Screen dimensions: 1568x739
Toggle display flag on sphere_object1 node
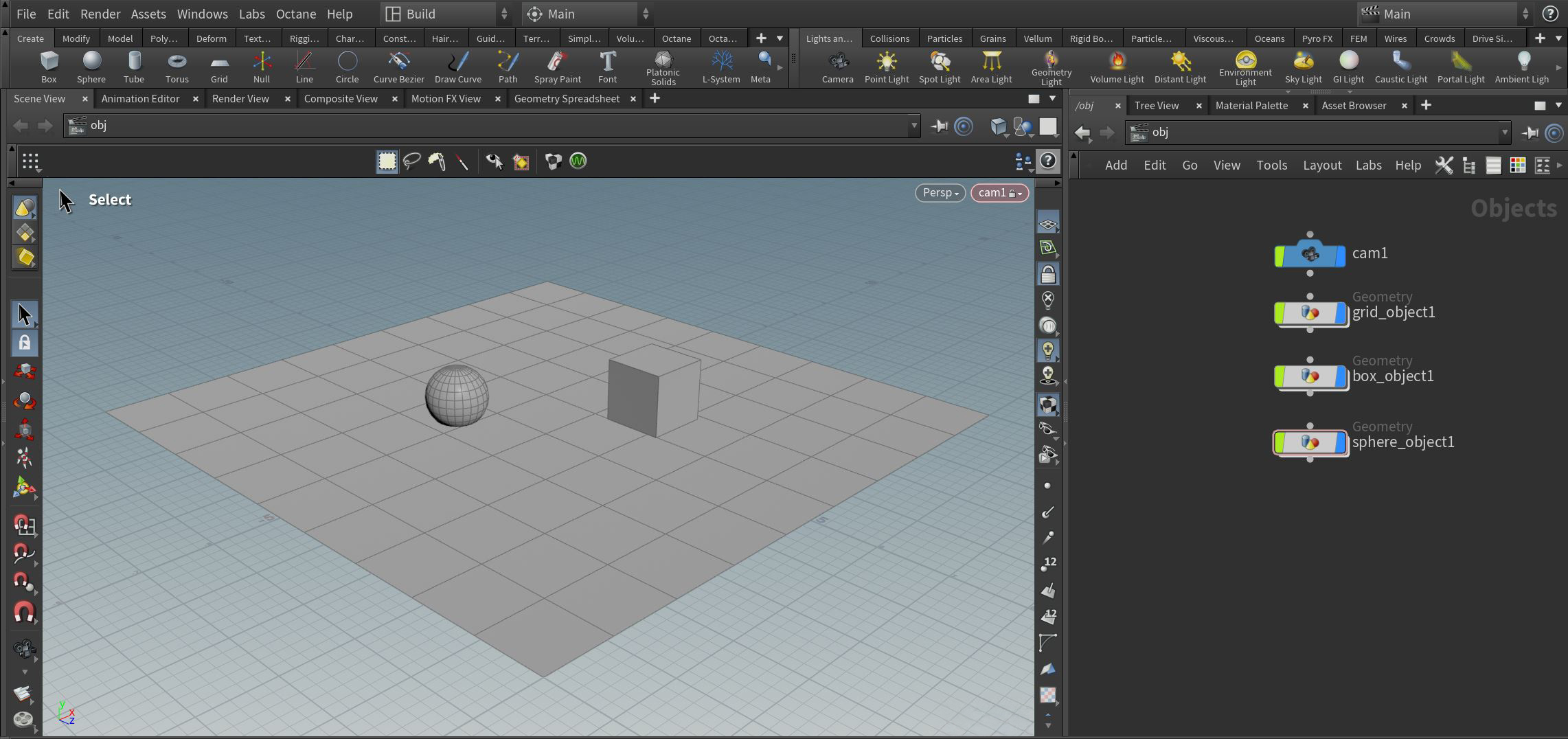1339,443
